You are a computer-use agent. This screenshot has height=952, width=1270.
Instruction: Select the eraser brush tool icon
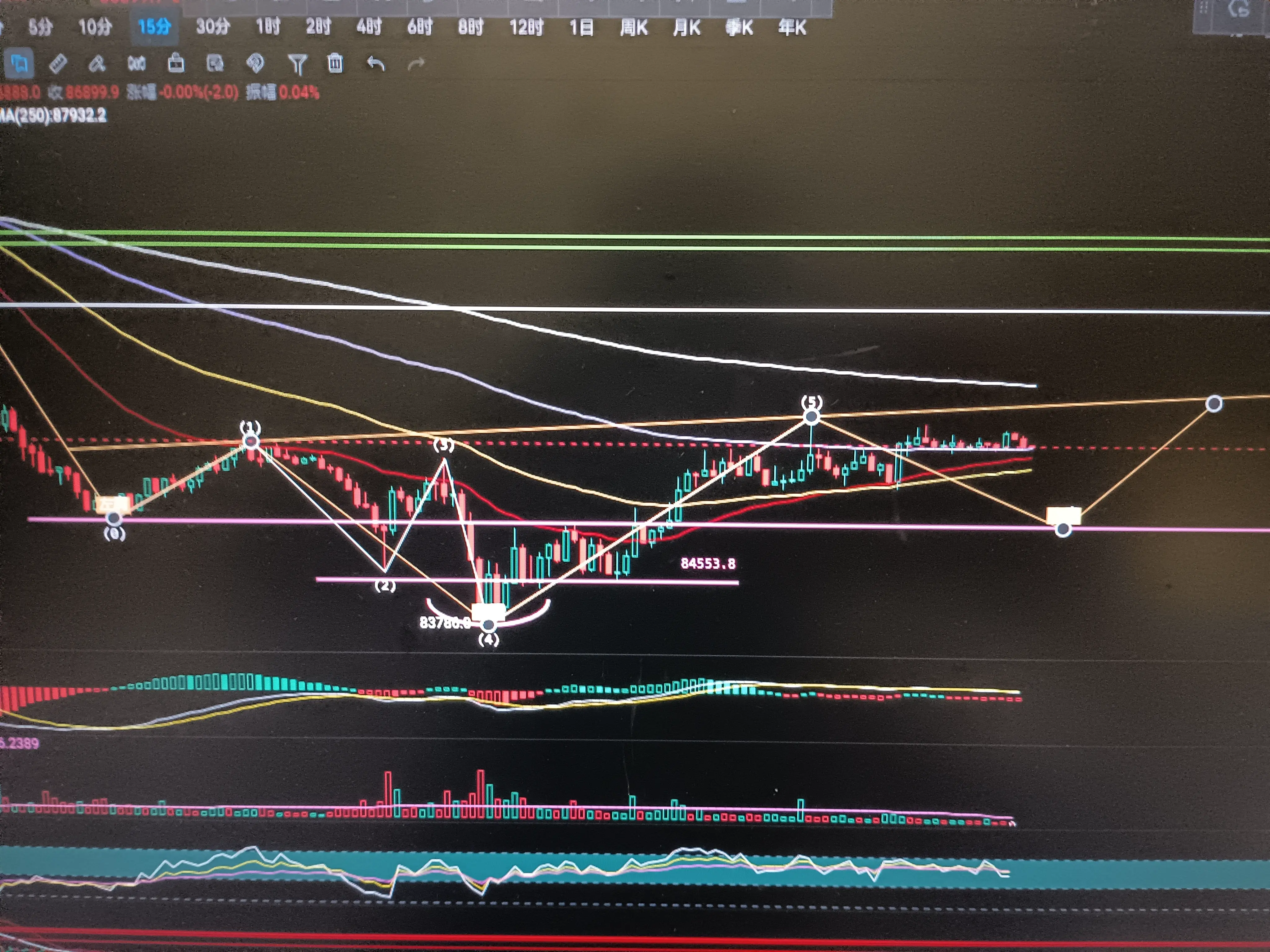(x=96, y=64)
